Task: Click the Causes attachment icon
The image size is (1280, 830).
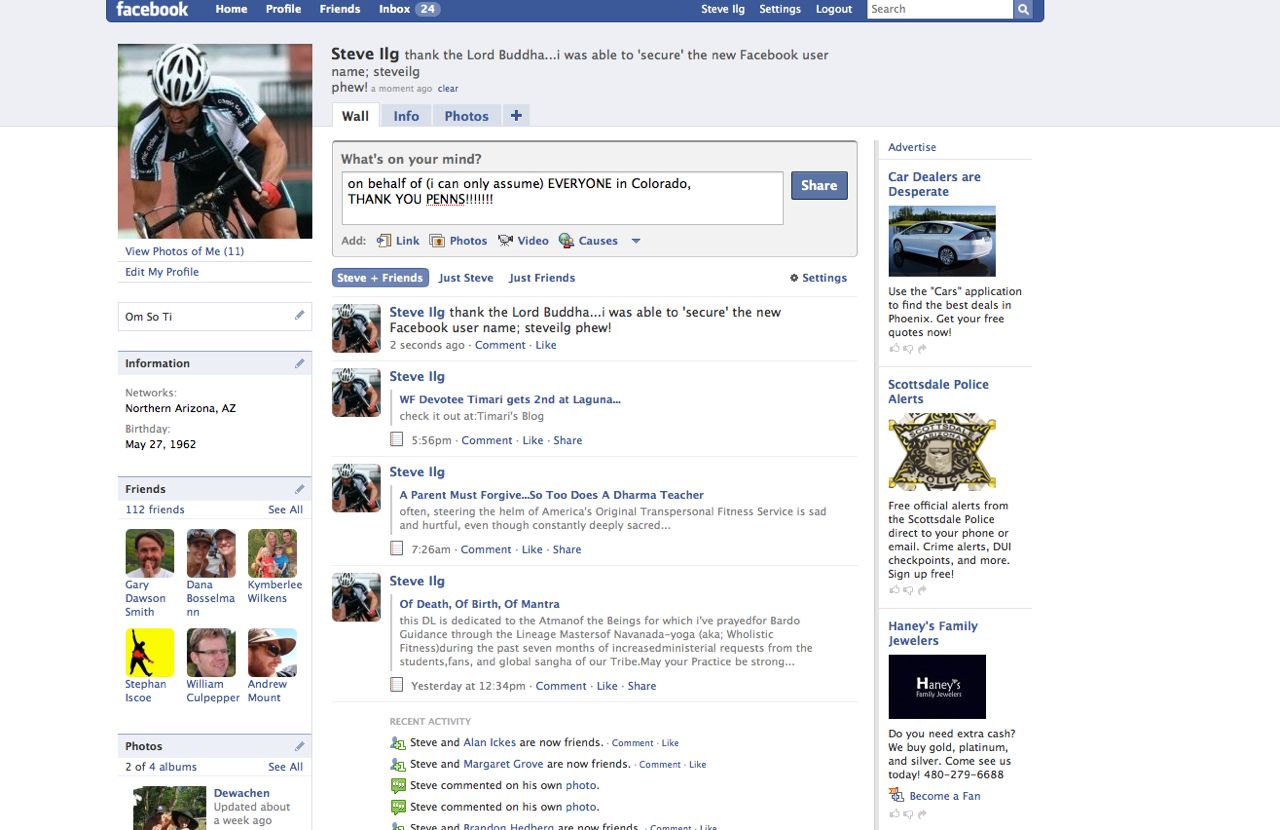Action: tap(566, 241)
